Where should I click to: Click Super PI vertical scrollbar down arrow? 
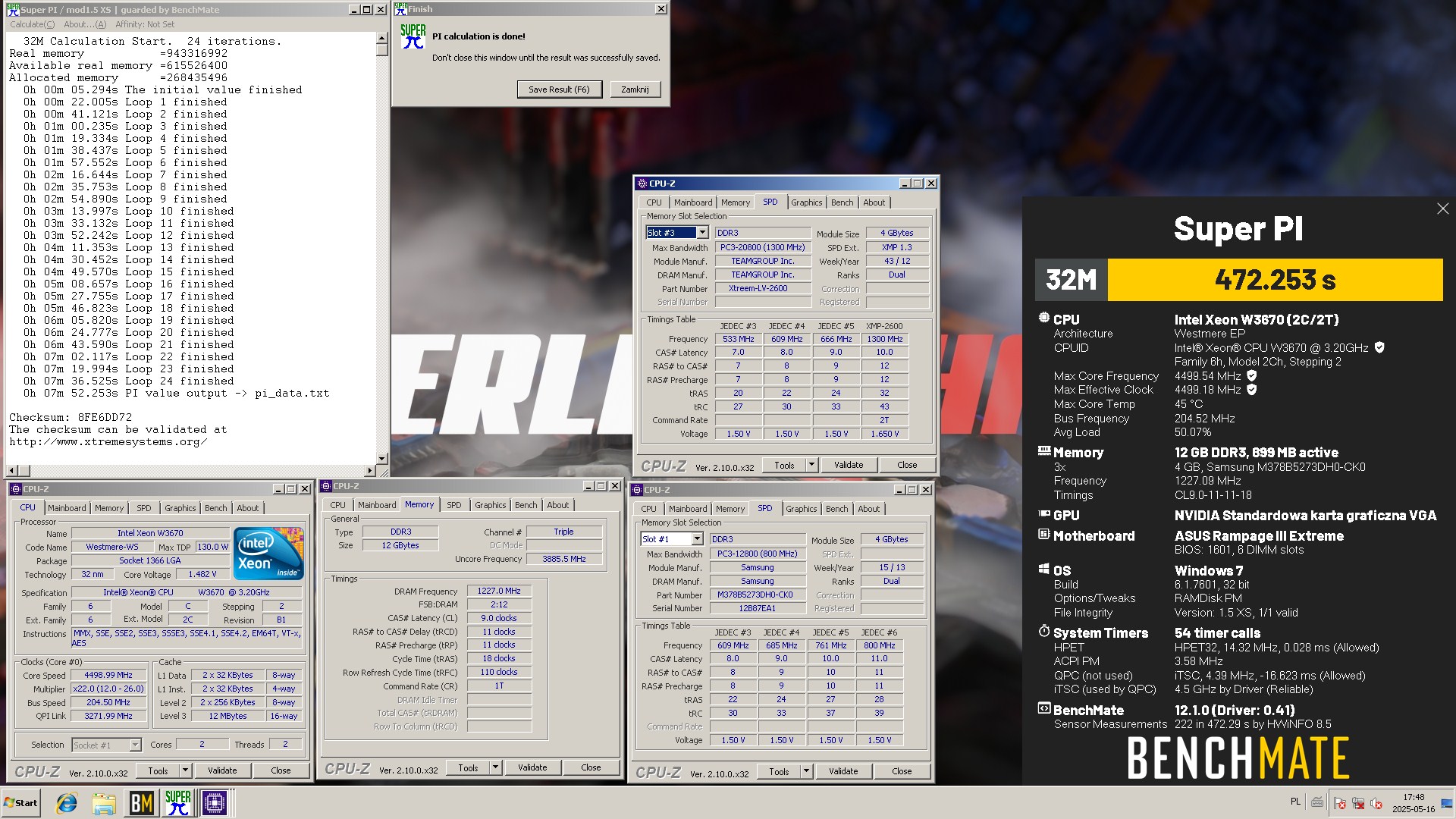pos(381,459)
